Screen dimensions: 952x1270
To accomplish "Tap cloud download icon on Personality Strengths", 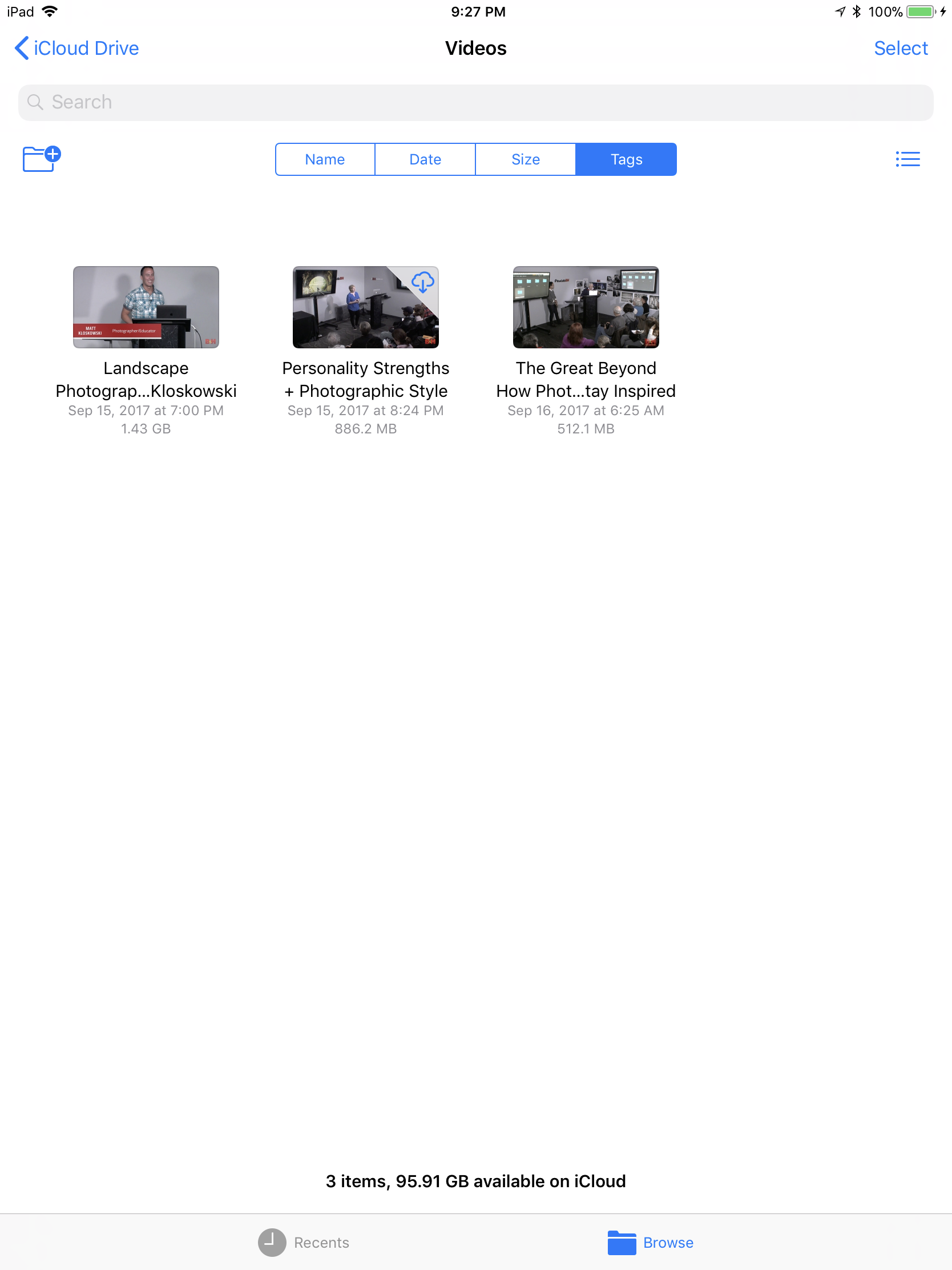I will [422, 282].
